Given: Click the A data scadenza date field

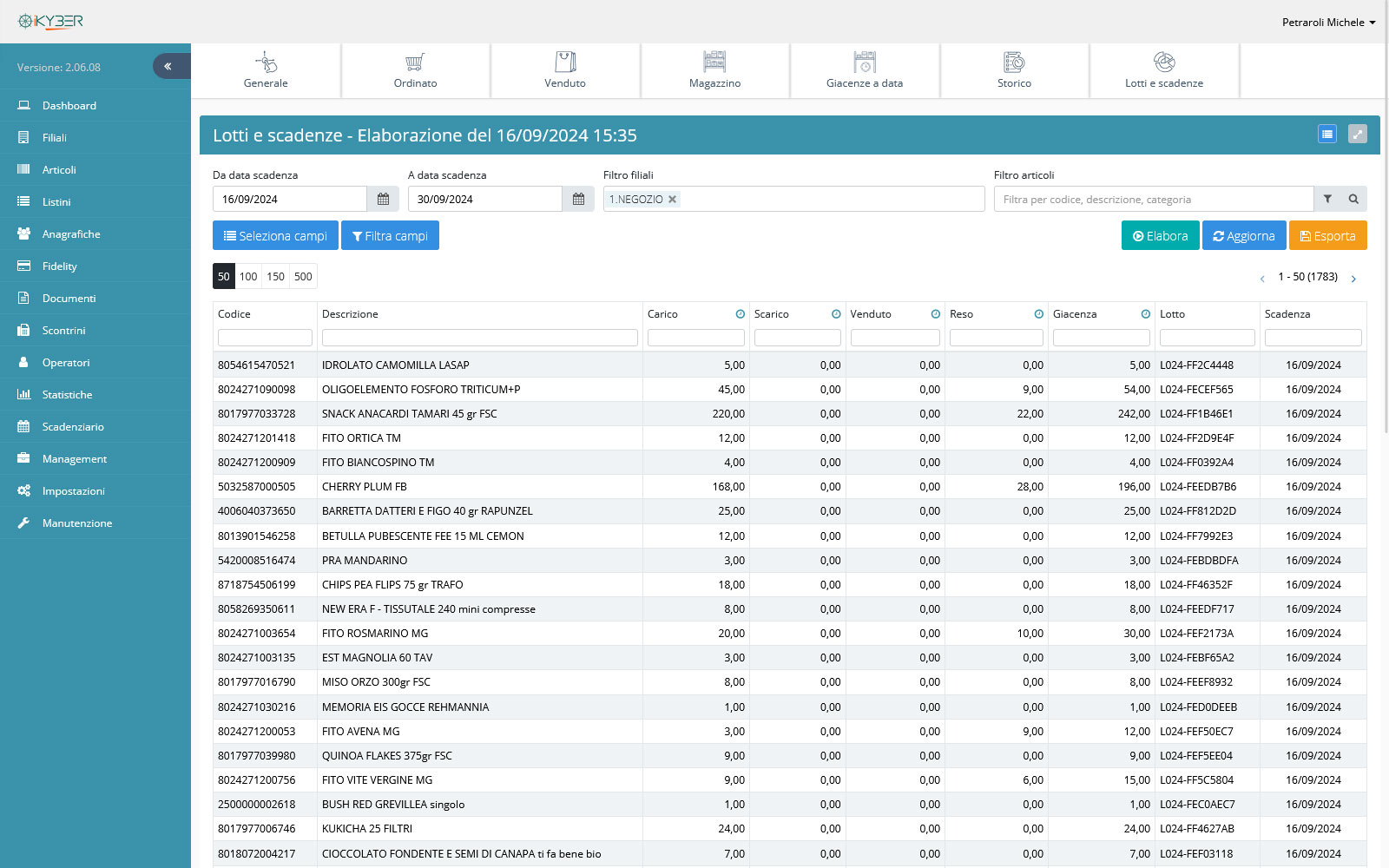Looking at the screenshot, I should point(485,199).
